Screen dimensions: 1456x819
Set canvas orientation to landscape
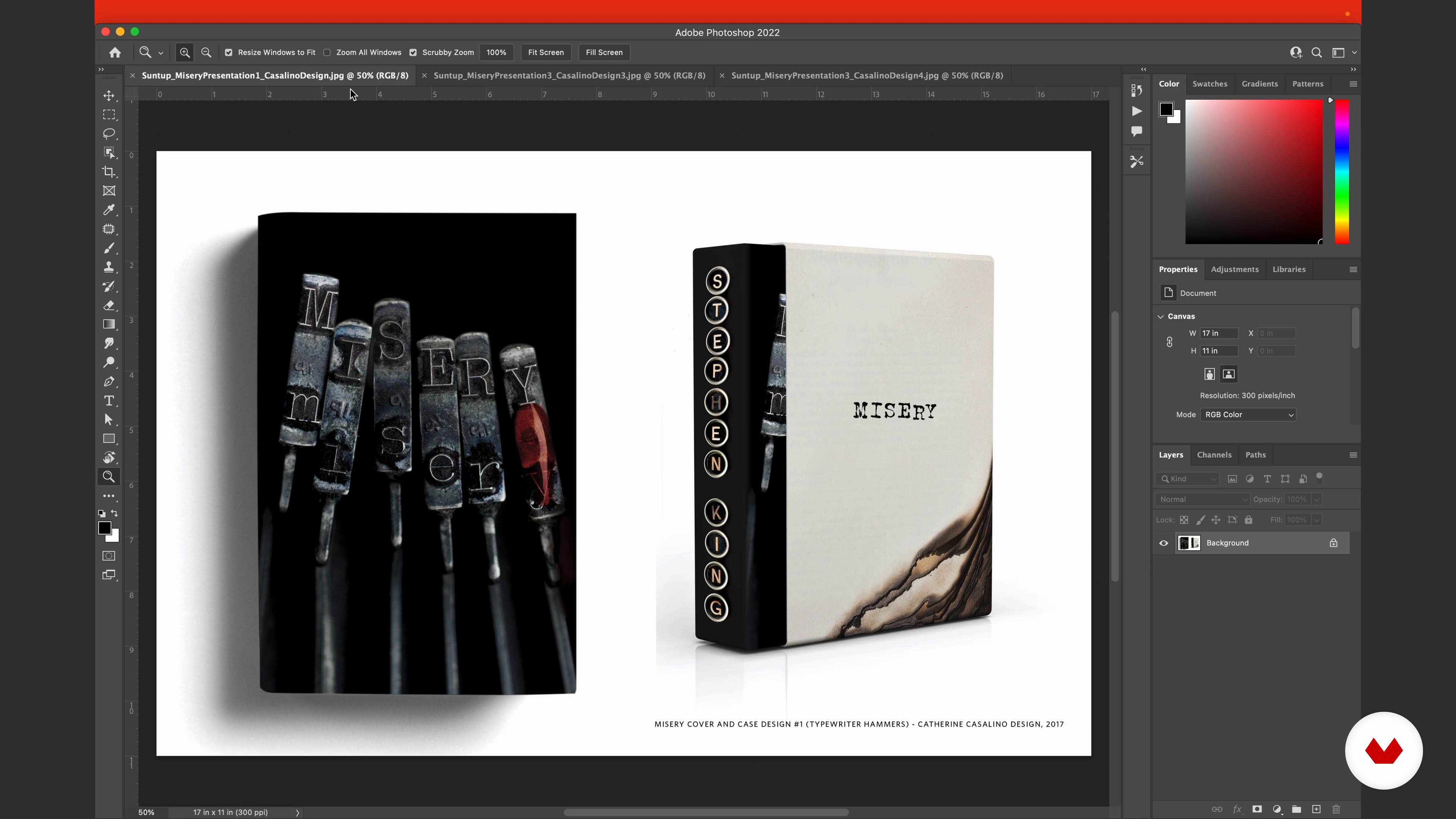click(x=1228, y=374)
